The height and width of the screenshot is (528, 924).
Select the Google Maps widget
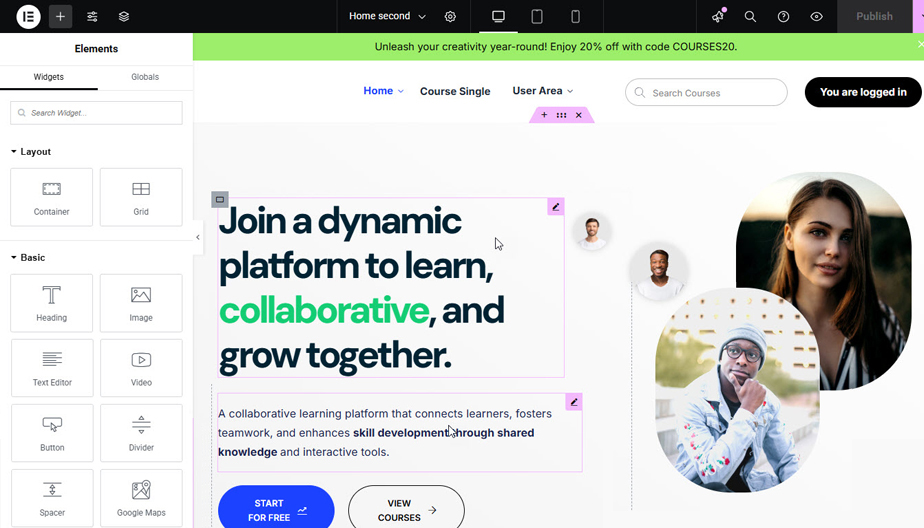[141, 498]
